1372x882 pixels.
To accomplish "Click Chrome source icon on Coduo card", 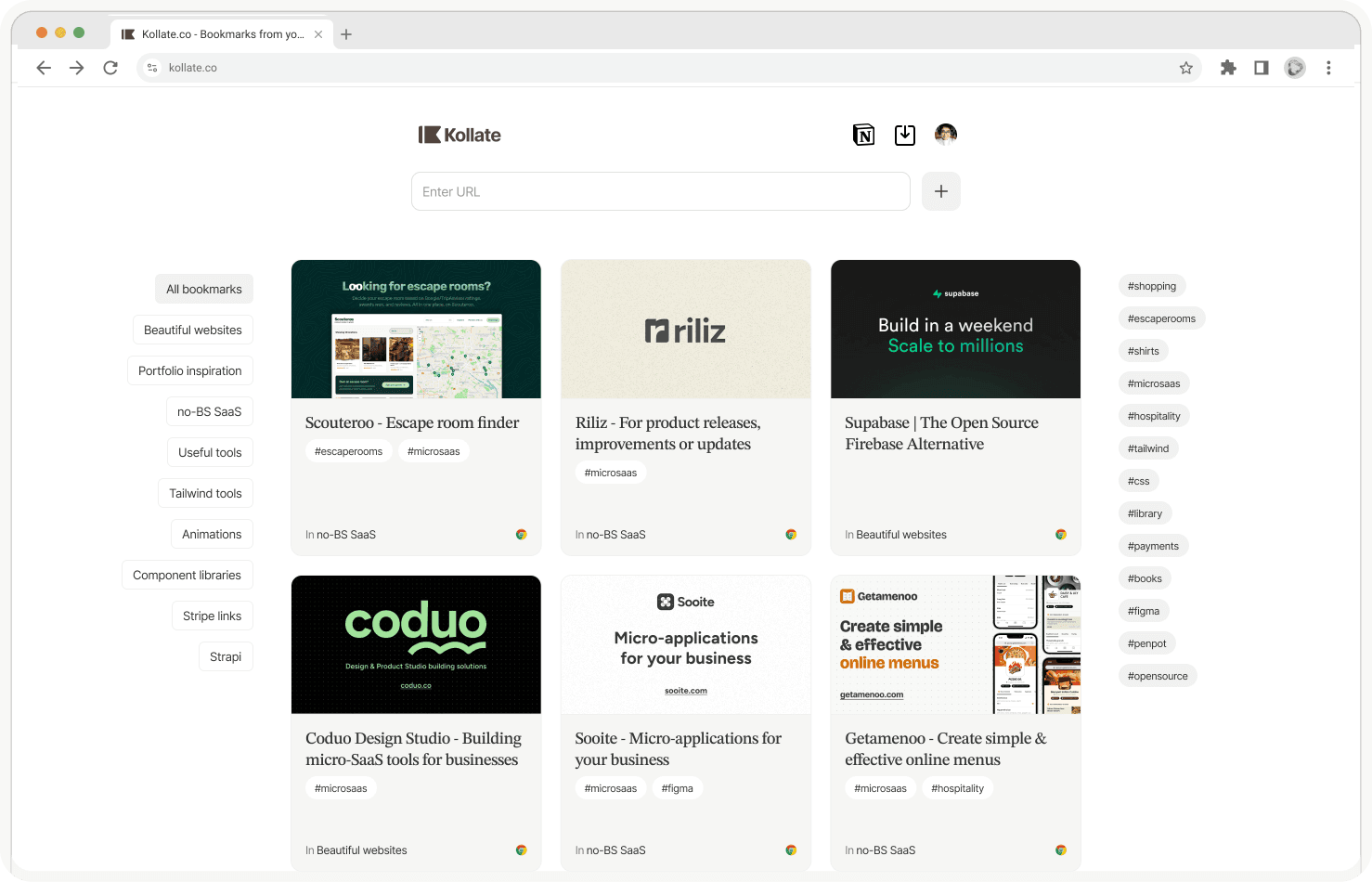I will point(522,850).
